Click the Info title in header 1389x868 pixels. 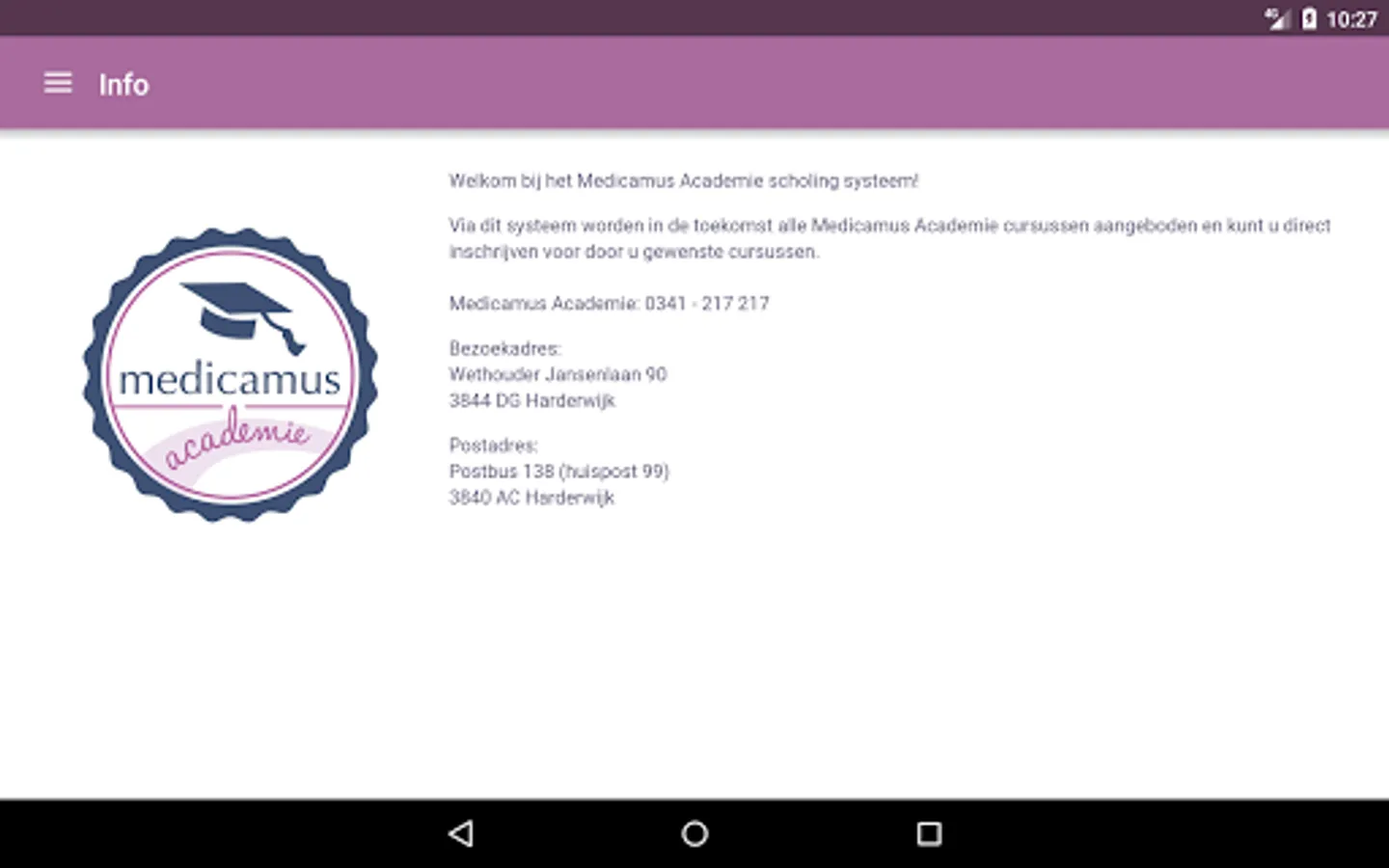(123, 85)
